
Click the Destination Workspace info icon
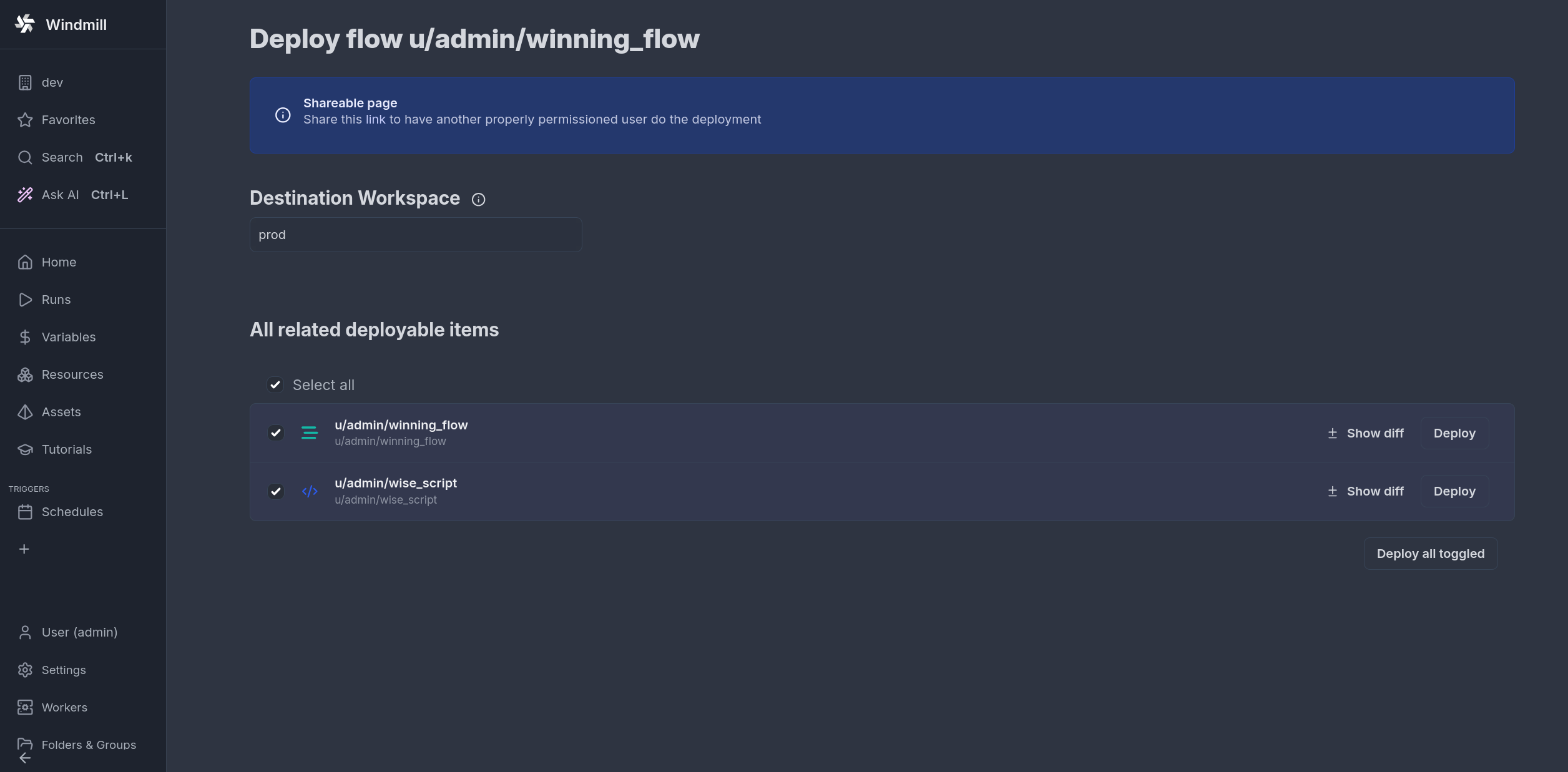click(478, 200)
